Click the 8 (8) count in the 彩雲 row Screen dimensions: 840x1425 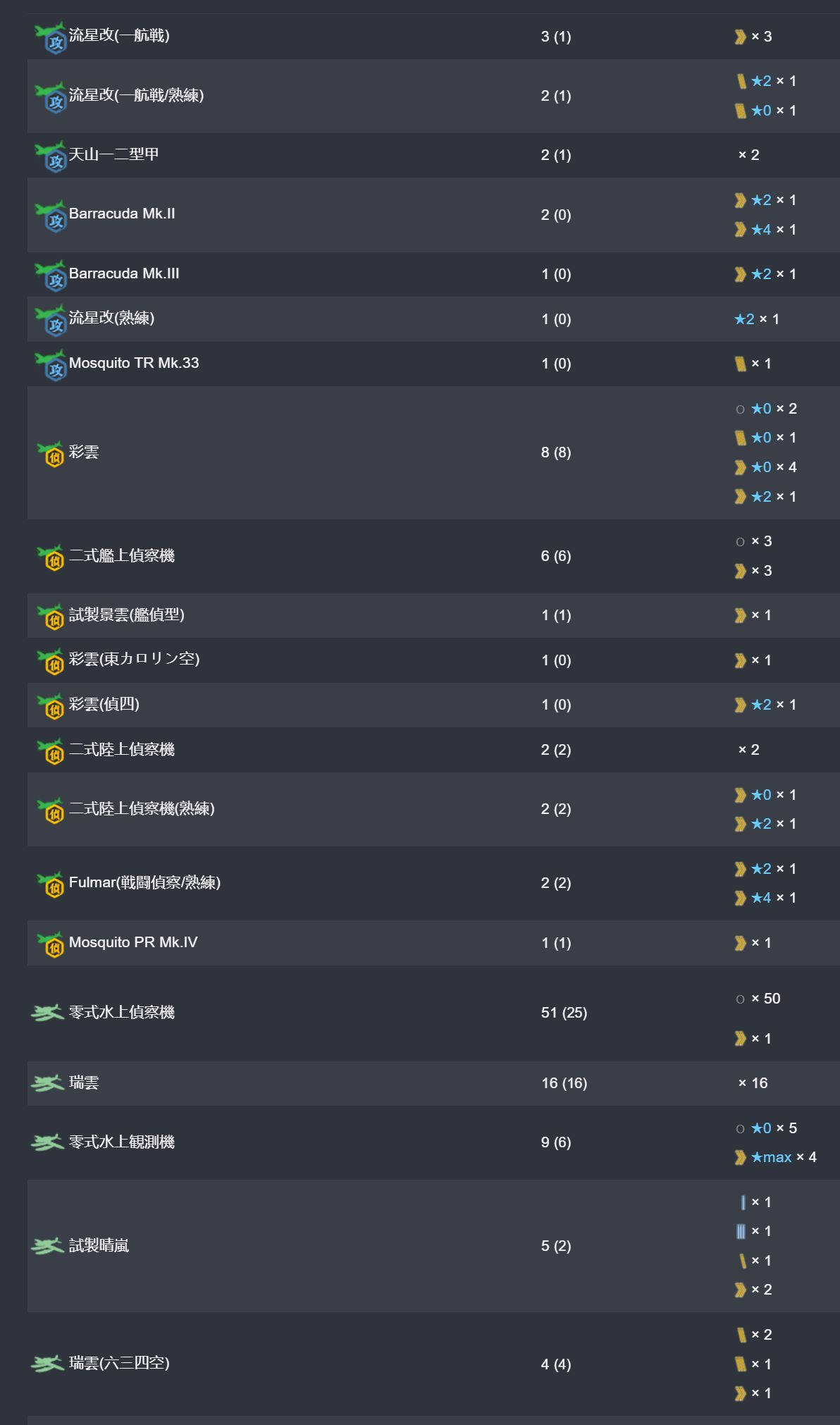(556, 452)
